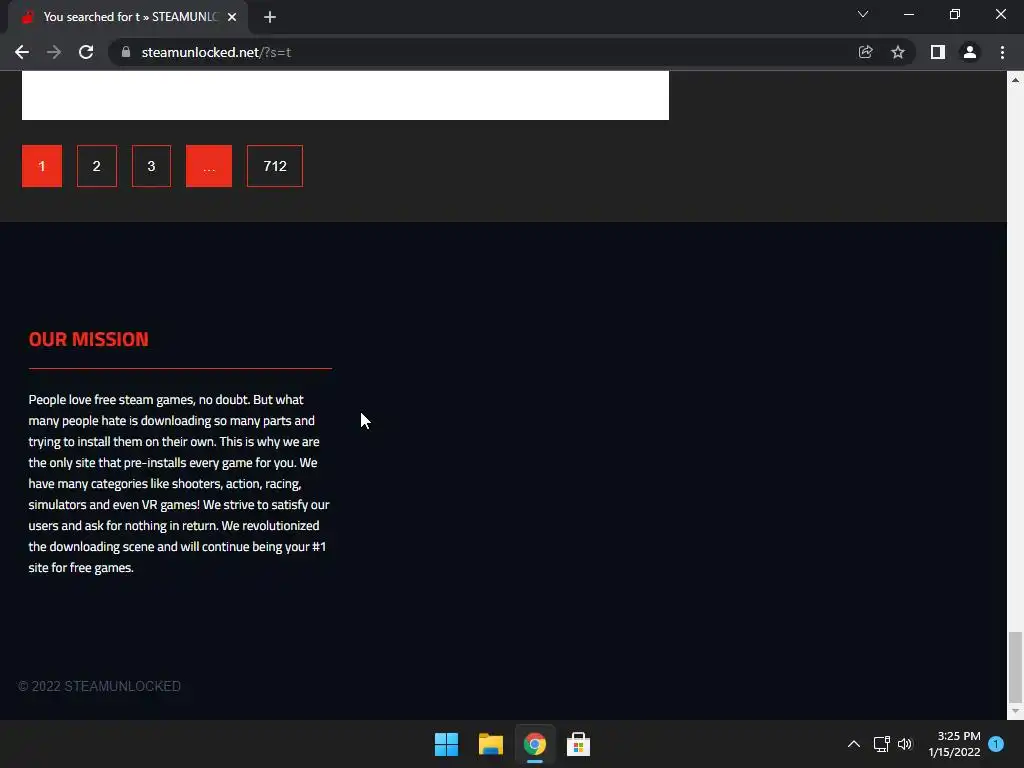Screen dimensions: 1024x768
Task: Go to results page 1
Action: [42, 166]
